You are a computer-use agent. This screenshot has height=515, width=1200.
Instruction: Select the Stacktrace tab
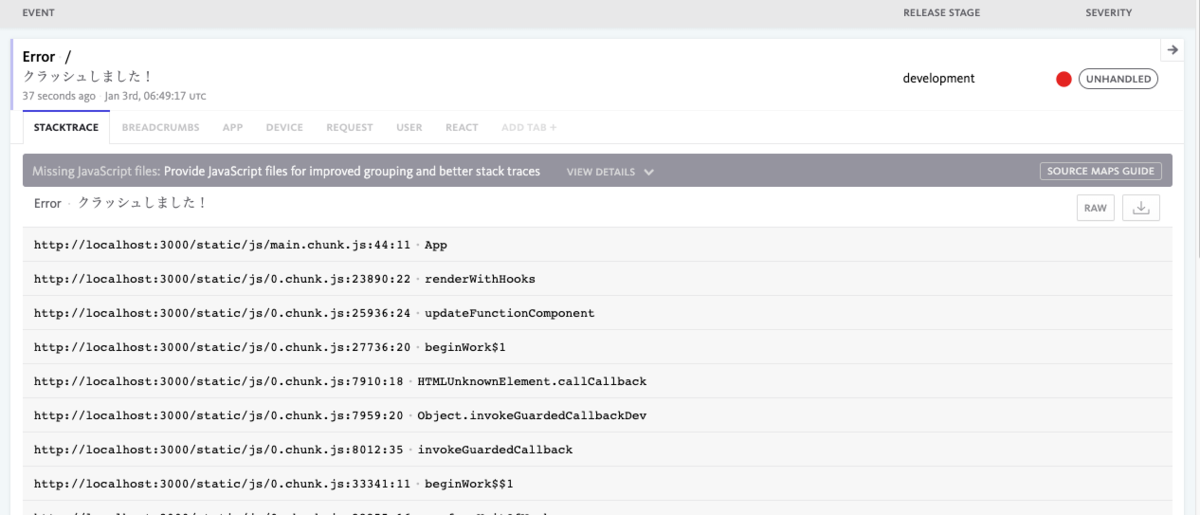pyautogui.click(x=66, y=128)
